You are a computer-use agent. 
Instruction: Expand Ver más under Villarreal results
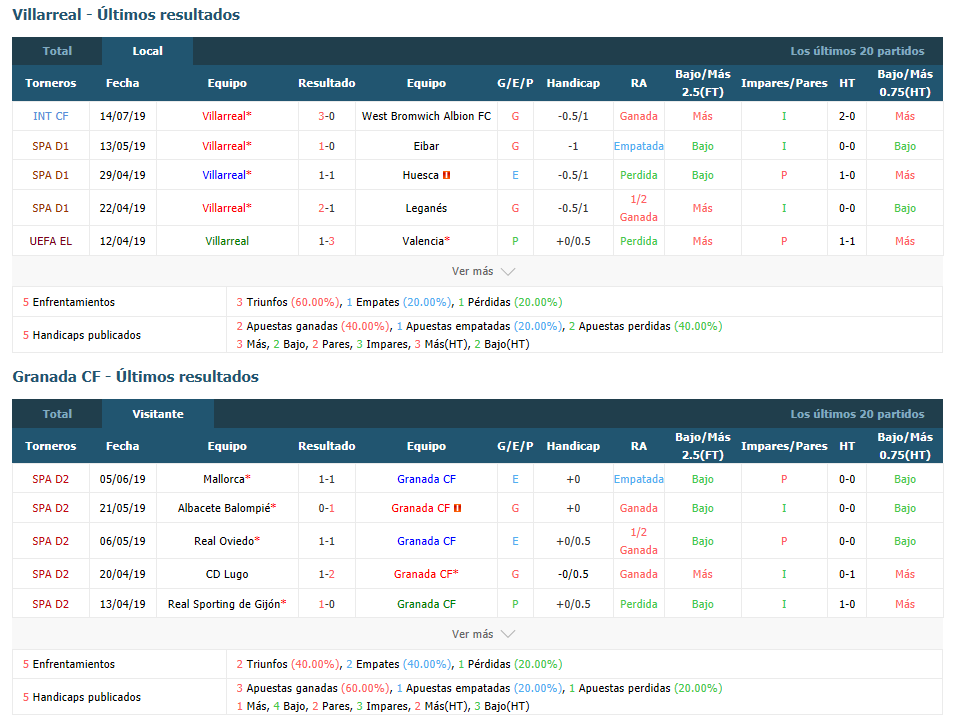point(483,272)
